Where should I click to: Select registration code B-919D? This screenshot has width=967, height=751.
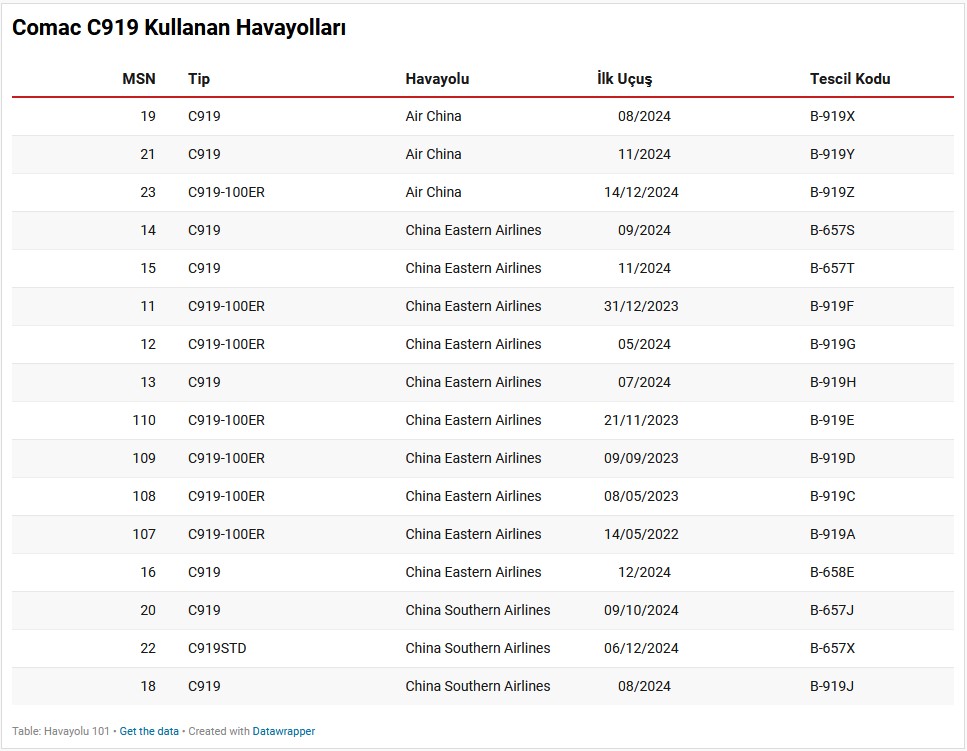click(x=833, y=458)
